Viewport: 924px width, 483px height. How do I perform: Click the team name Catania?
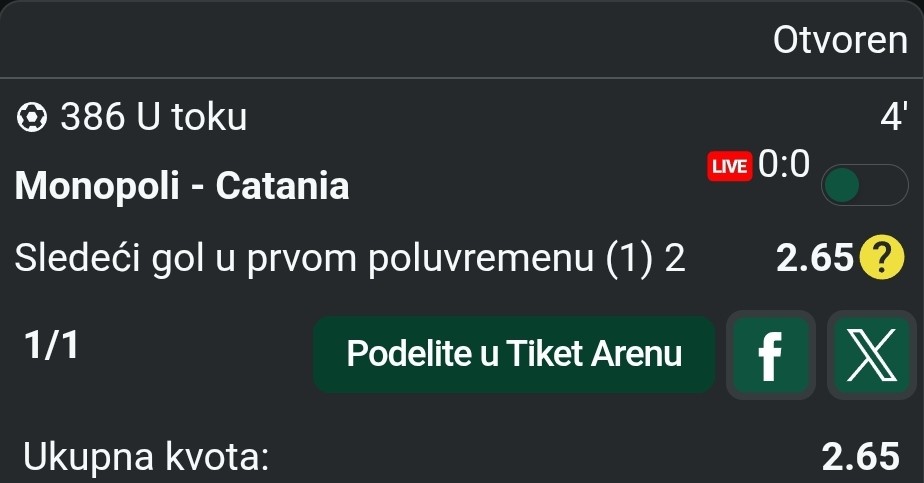pyautogui.click(x=283, y=185)
